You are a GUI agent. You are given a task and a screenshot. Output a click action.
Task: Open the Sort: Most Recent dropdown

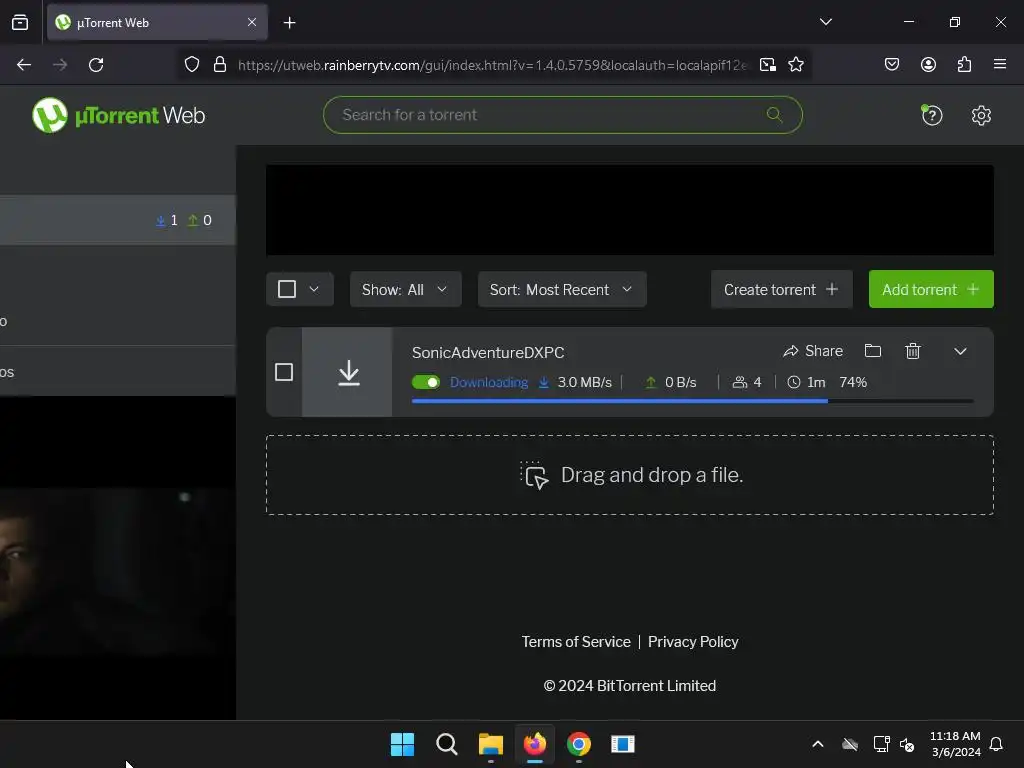(x=562, y=289)
